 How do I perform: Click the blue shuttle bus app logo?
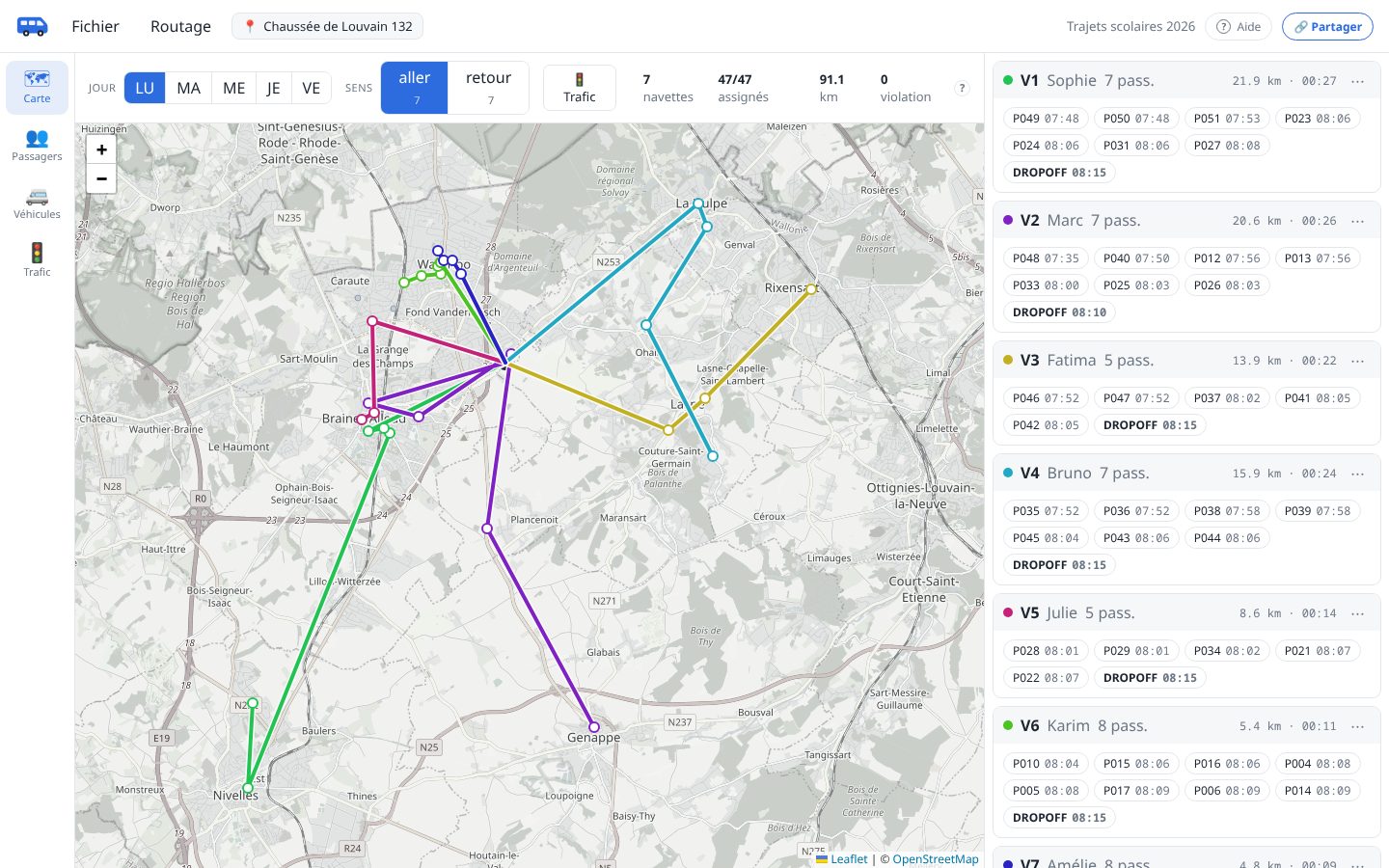(33, 26)
